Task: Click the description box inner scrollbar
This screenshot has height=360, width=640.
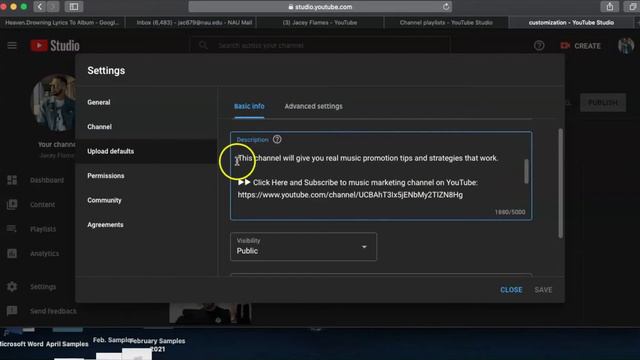Action: (x=526, y=171)
